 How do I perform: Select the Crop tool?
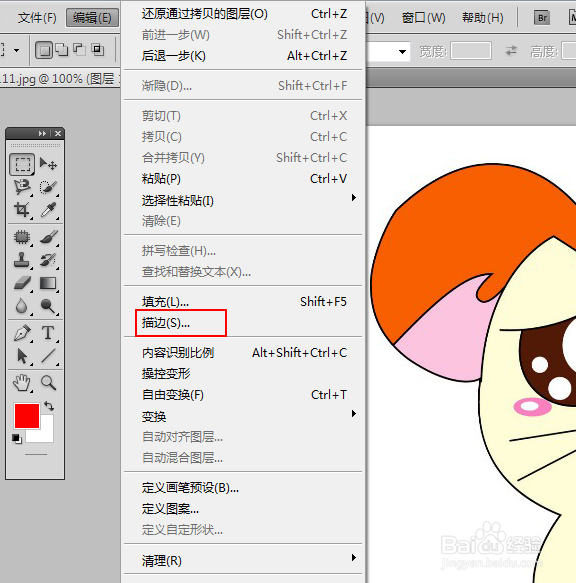22,210
